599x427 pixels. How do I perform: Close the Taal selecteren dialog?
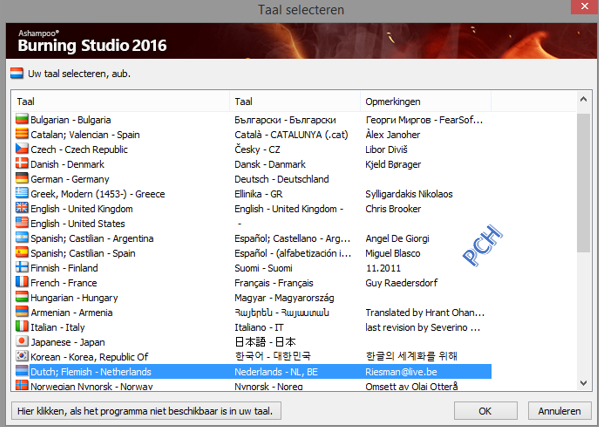pos(584,6)
